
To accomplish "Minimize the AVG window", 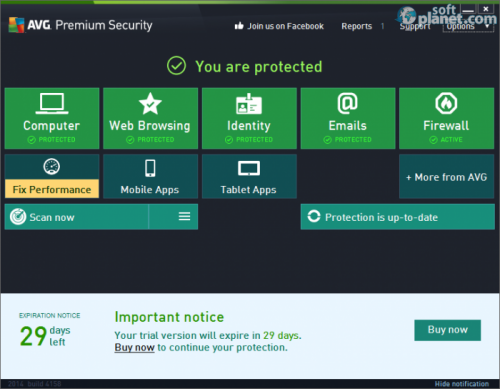I will (x=468, y=10).
